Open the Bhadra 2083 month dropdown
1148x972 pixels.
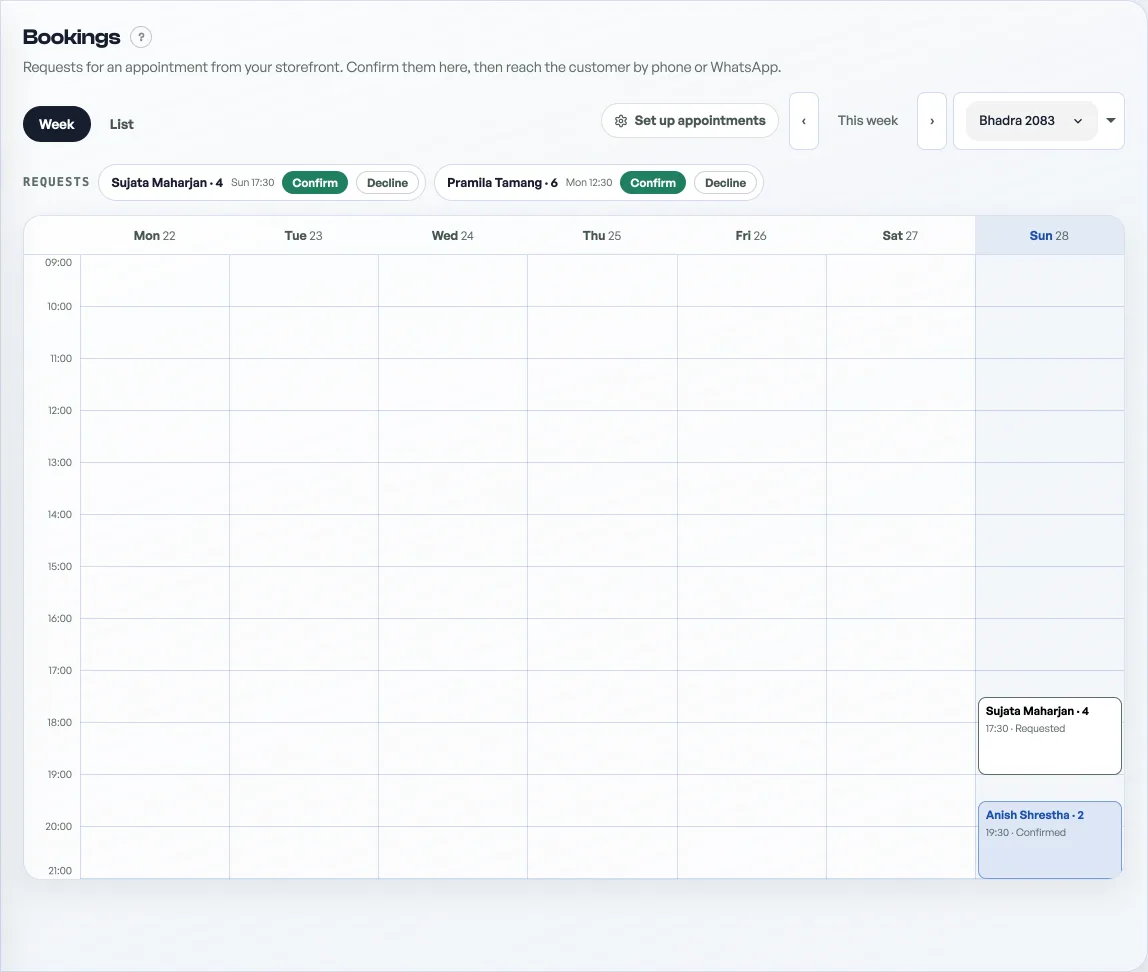pyautogui.click(x=1031, y=121)
